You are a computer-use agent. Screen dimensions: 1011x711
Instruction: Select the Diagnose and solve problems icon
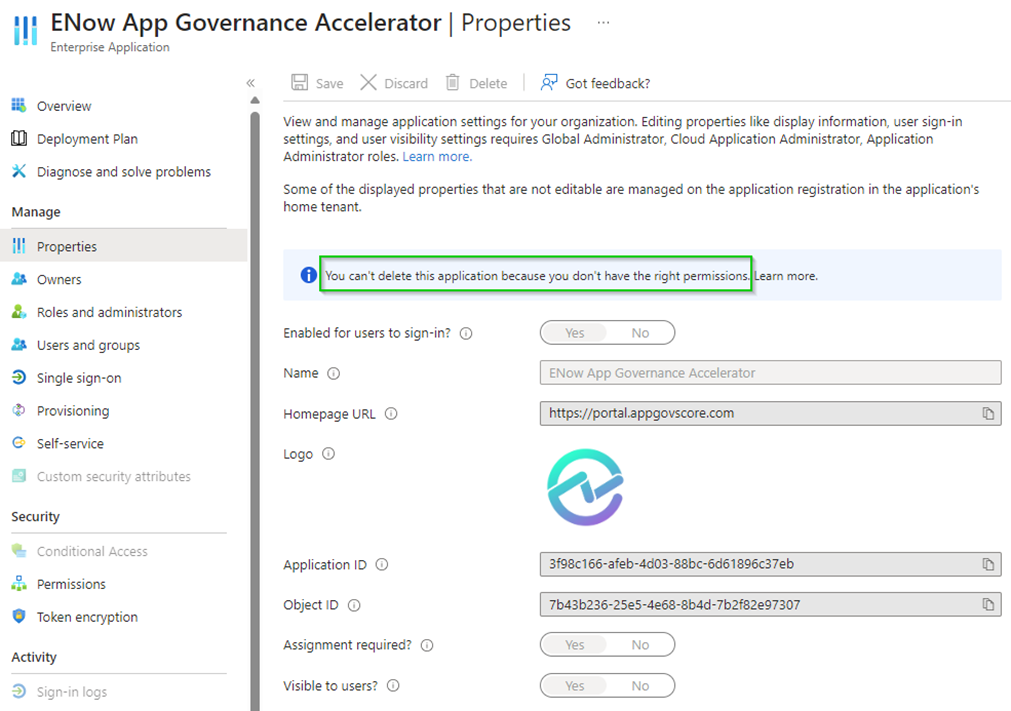click(21, 171)
